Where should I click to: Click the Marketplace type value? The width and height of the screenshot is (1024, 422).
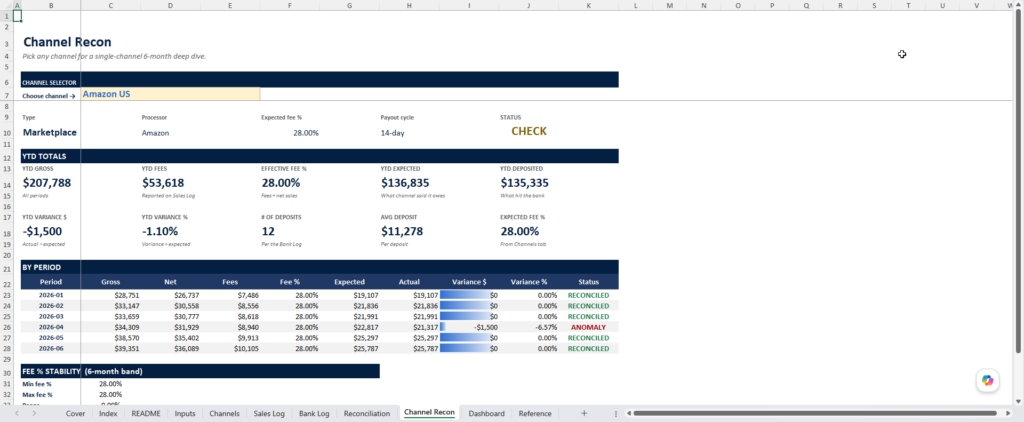[50, 132]
